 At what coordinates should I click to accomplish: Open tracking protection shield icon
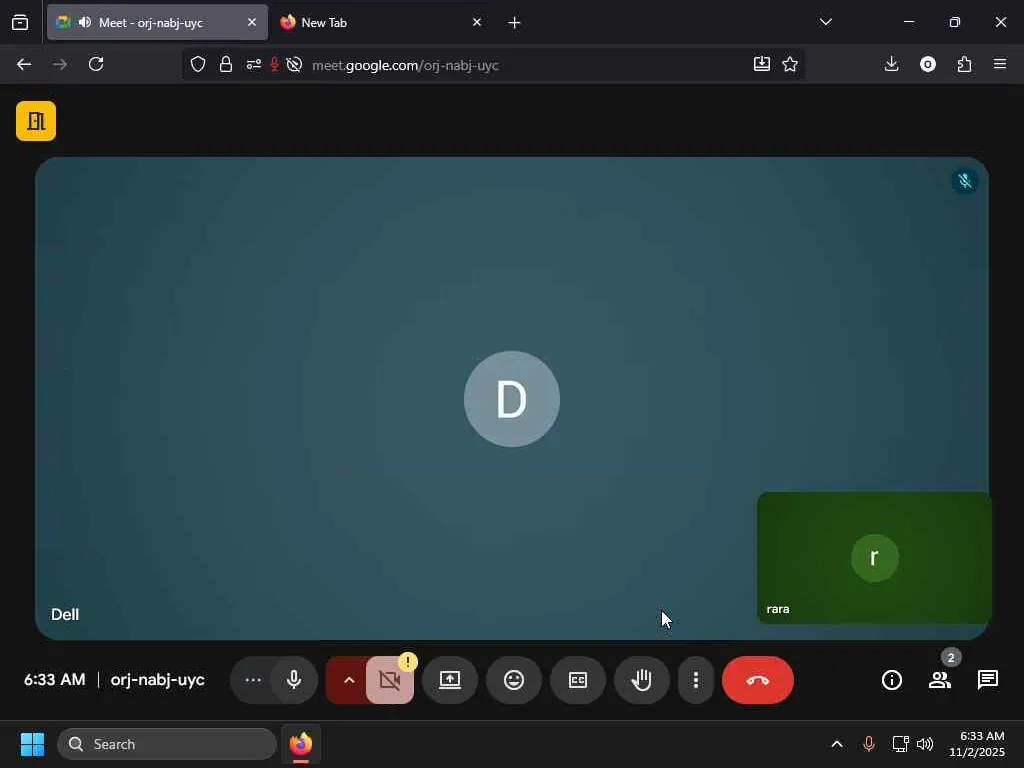click(x=198, y=64)
